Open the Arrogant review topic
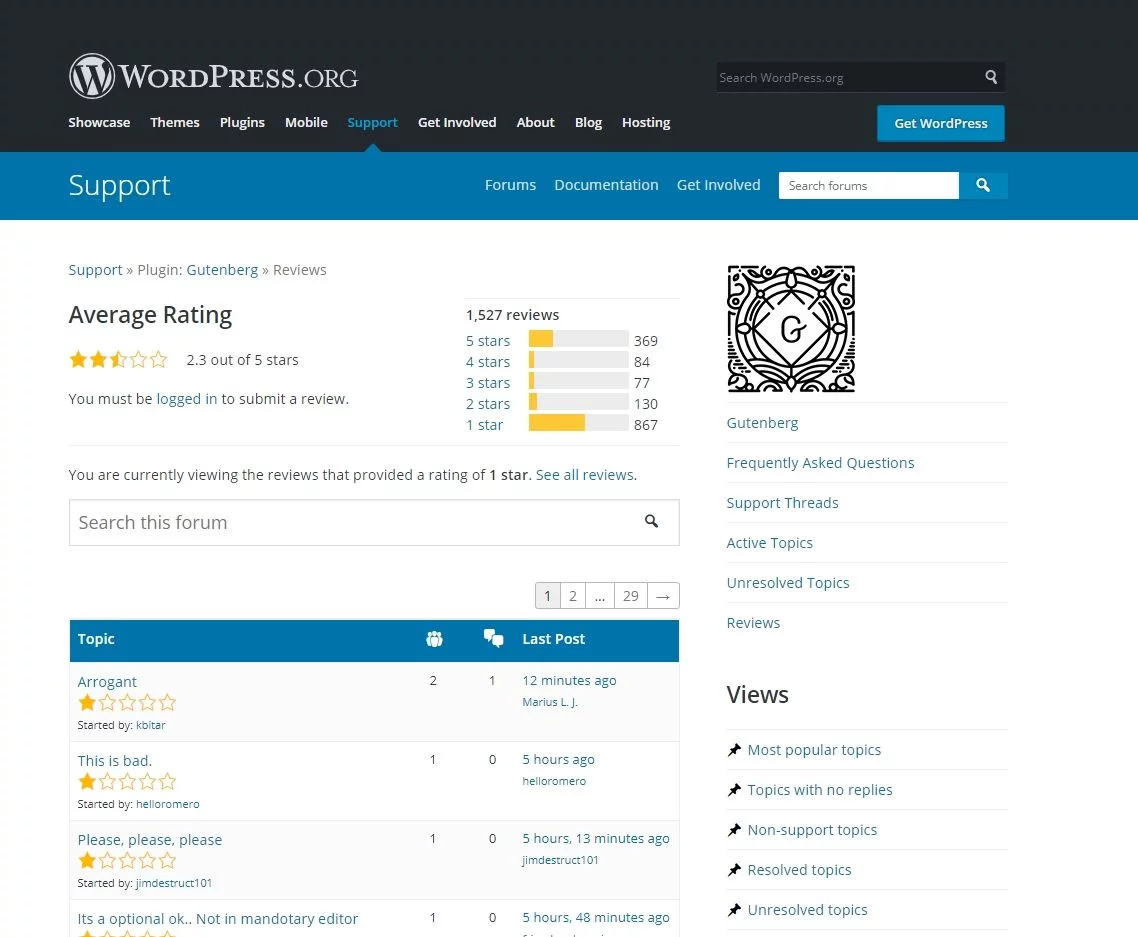This screenshot has height=937, width=1138. point(107,682)
